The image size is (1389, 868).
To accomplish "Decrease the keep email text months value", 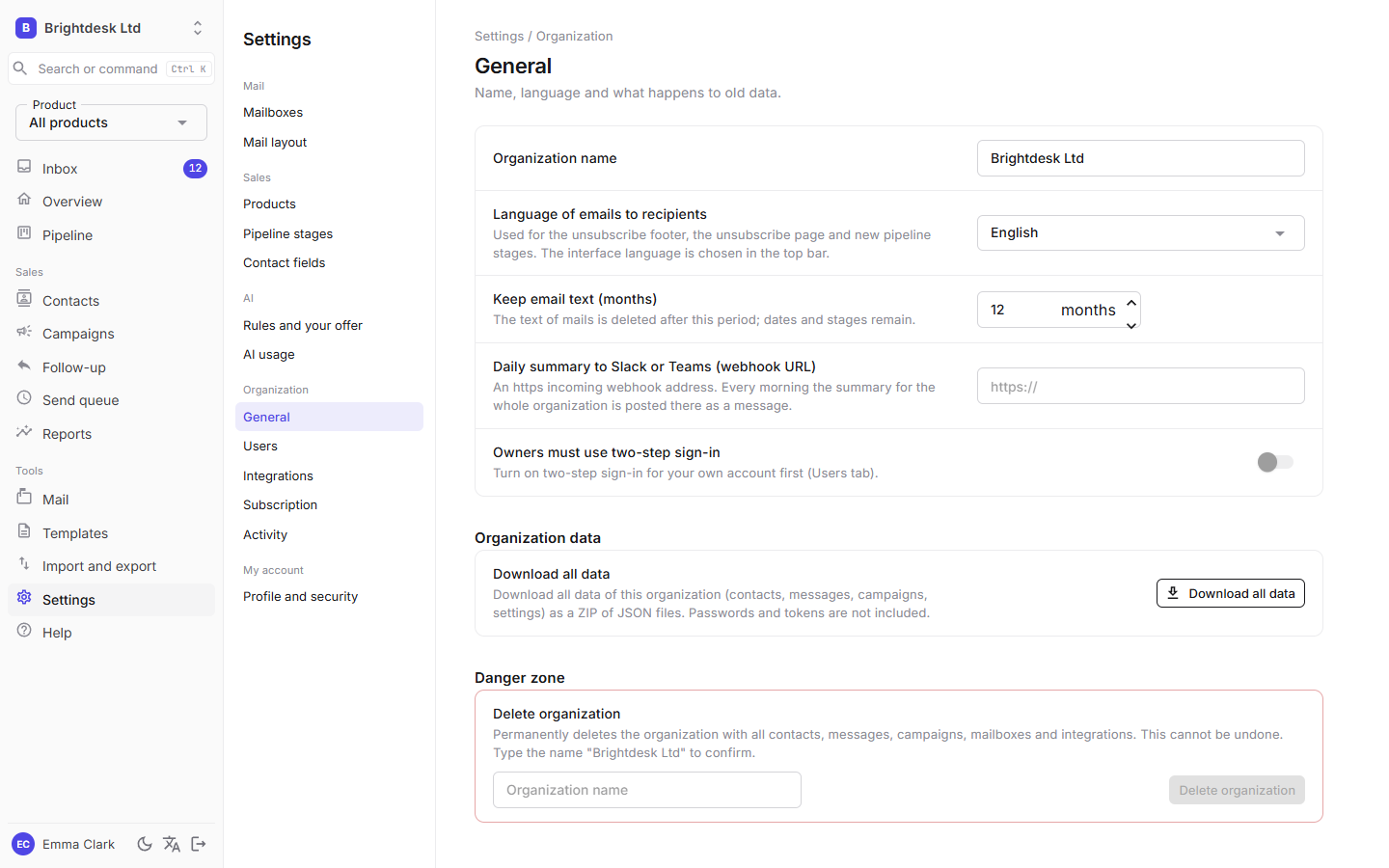I will pyautogui.click(x=1131, y=325).
